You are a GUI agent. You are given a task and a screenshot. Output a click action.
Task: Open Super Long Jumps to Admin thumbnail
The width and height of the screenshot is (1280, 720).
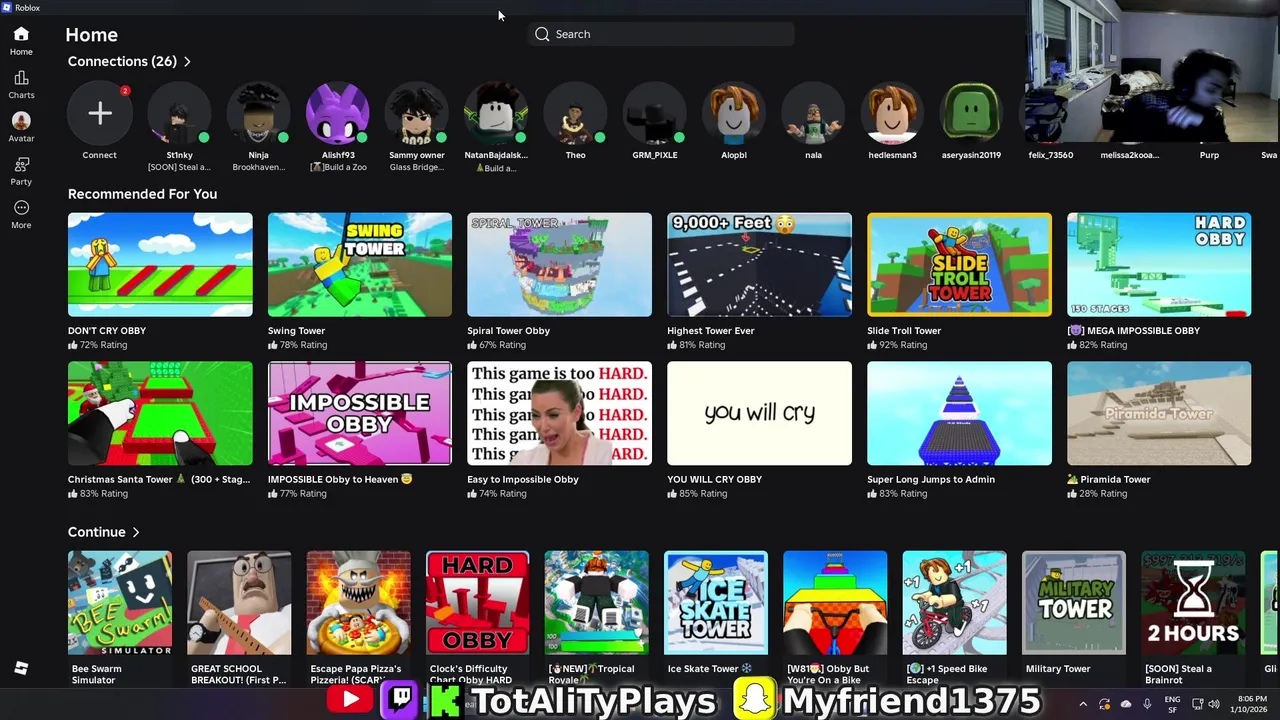[959, 414]
